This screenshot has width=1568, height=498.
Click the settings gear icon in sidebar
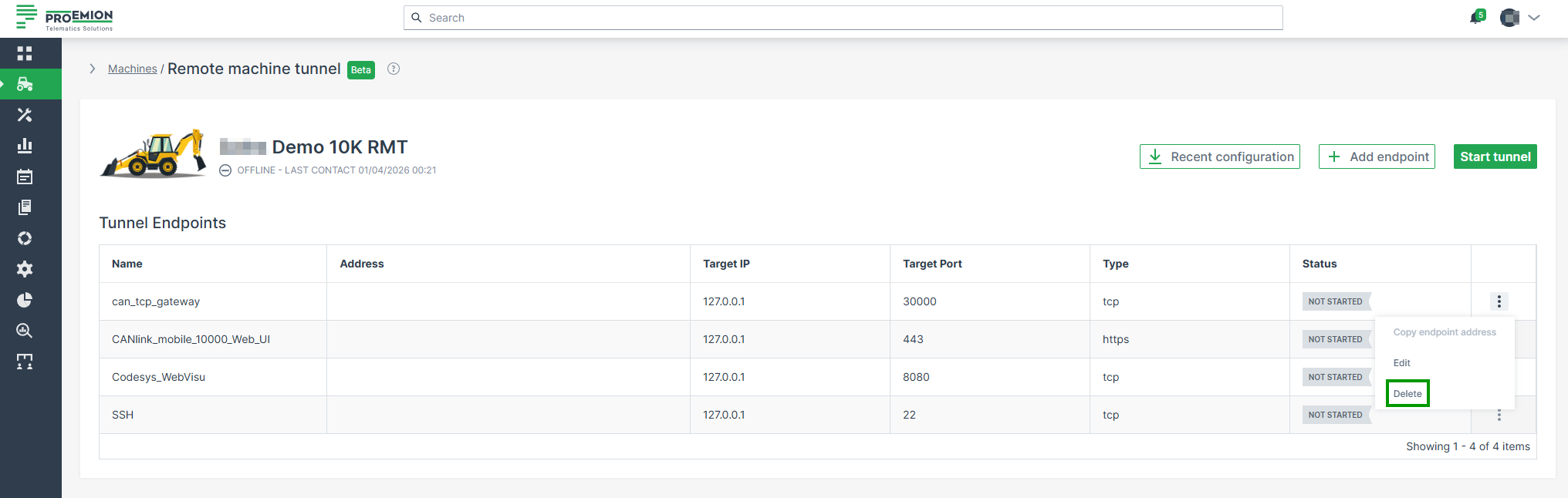(25, 269)
